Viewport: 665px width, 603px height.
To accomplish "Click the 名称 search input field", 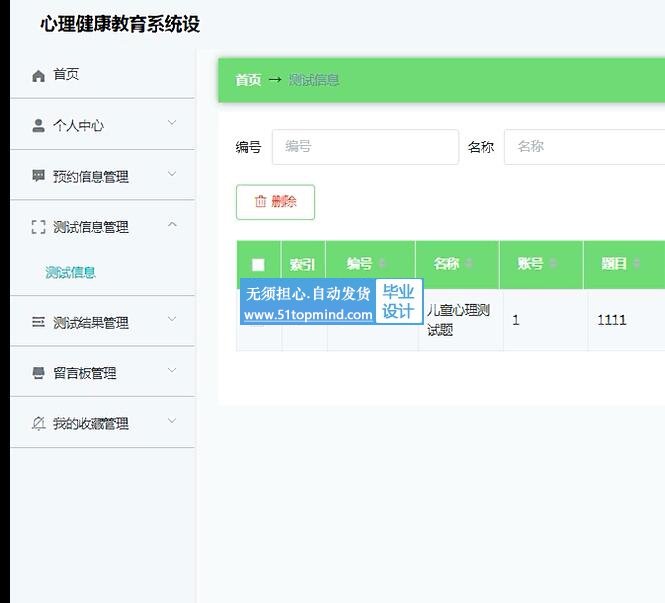I will pyautogui.click(x=584, y=147).
